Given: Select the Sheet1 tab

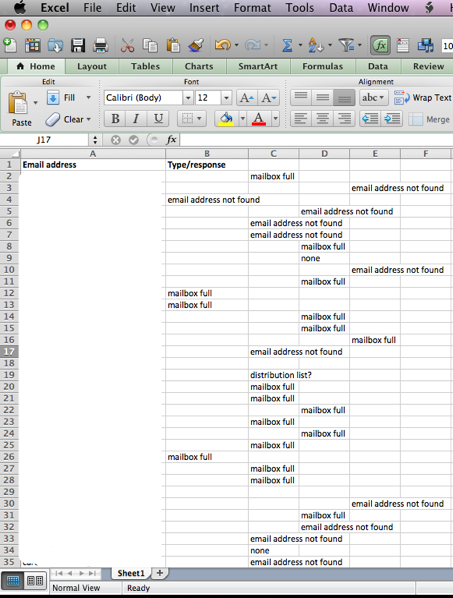Looking at the screenshot, I should click(131, 573).
